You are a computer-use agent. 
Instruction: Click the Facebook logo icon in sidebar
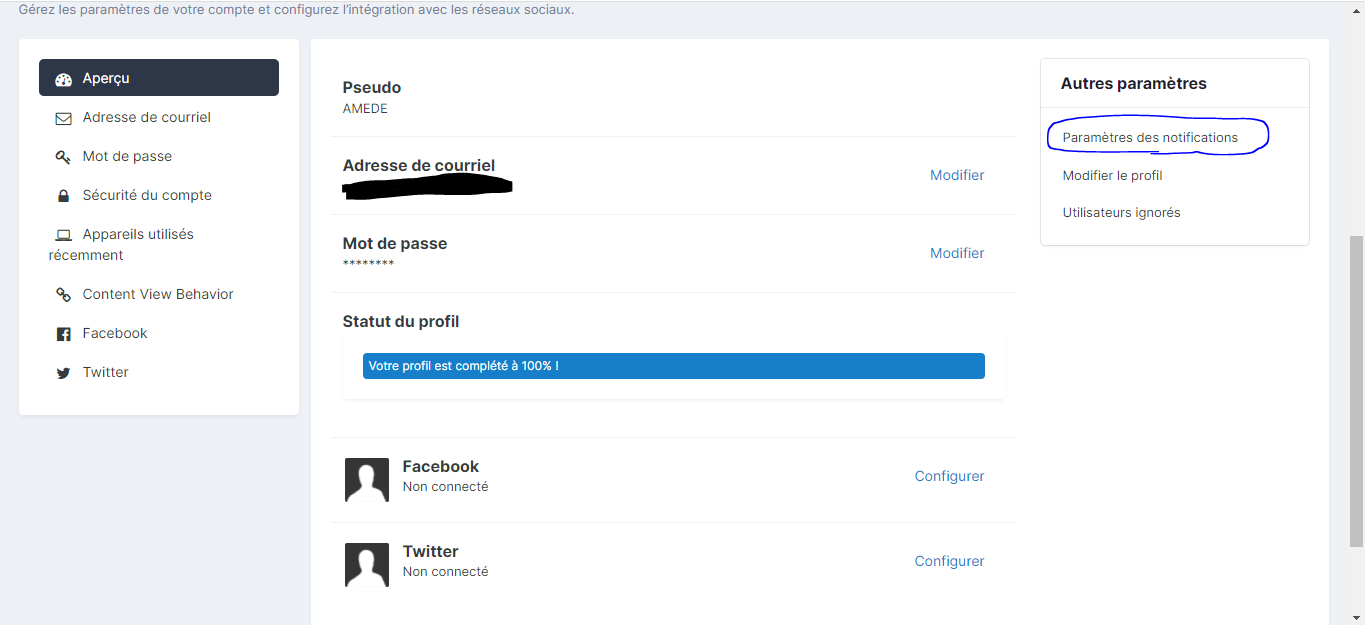pyautogui.click(x=63, y=334)
